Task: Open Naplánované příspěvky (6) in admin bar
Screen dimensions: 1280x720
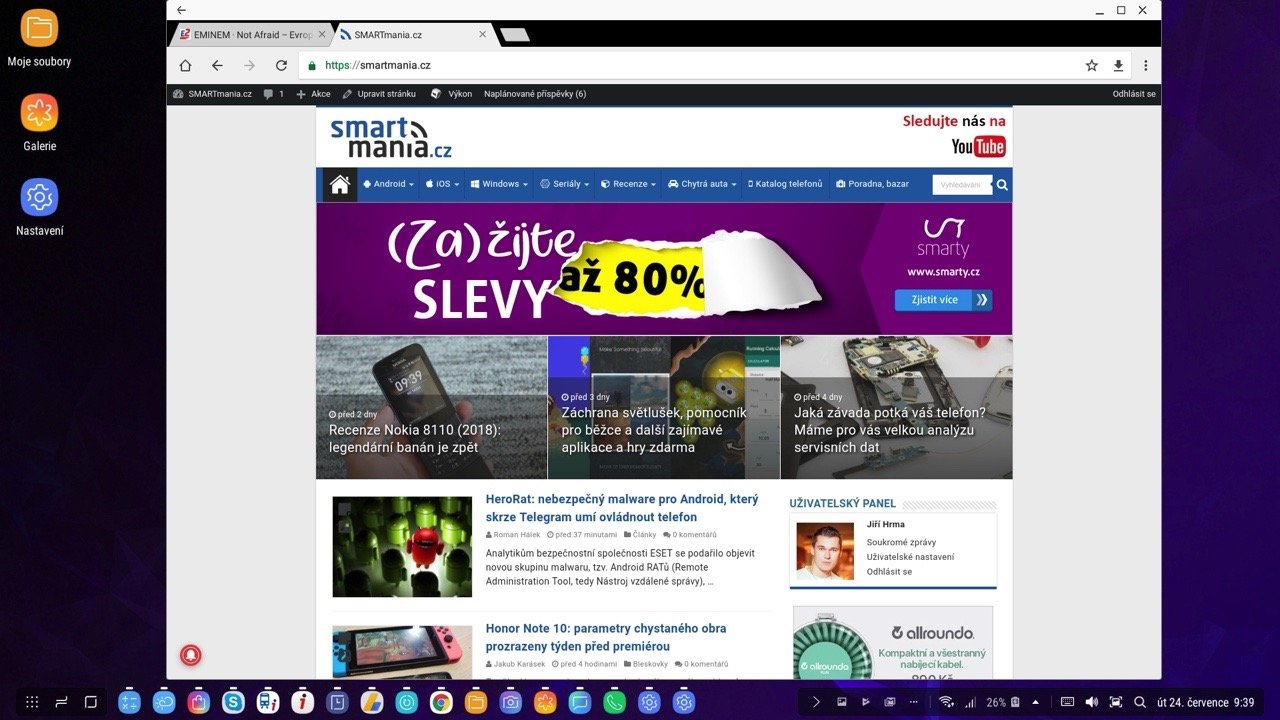Action: point(535,94)
